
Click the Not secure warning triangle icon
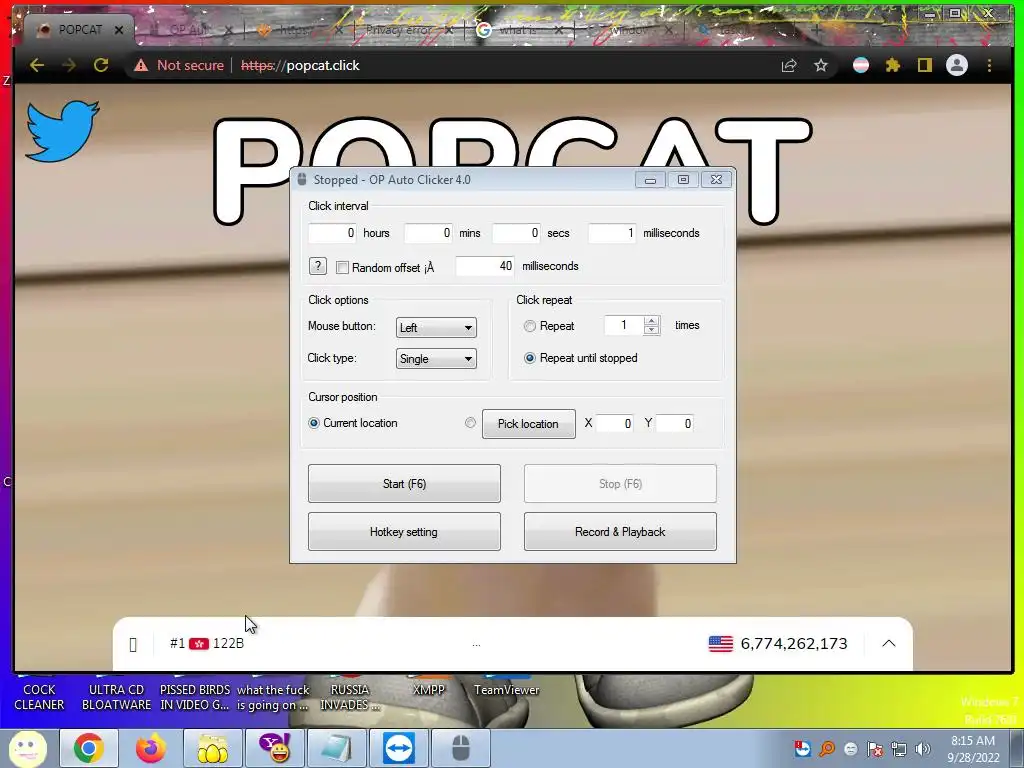(x=141, y=65)
